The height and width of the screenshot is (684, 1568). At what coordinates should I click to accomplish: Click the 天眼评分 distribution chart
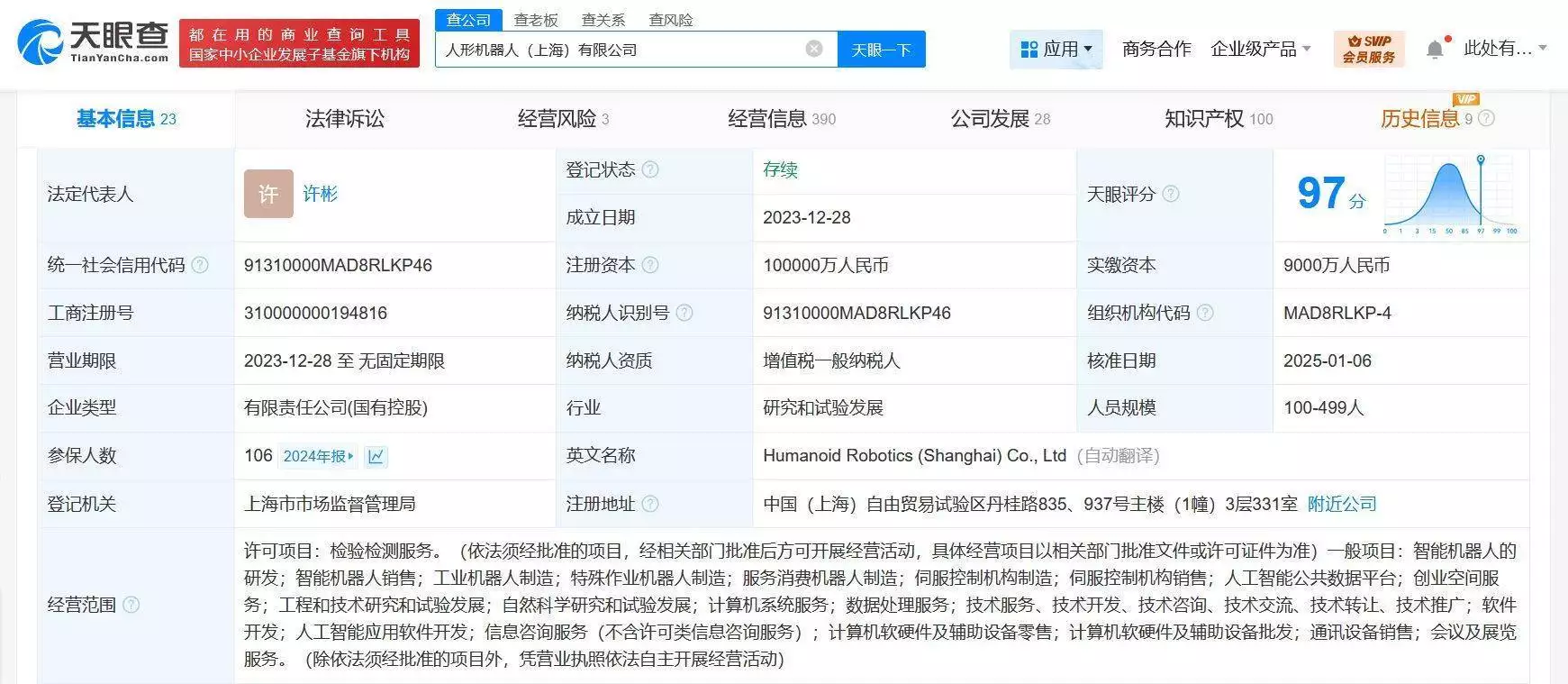coord(1451,194)
